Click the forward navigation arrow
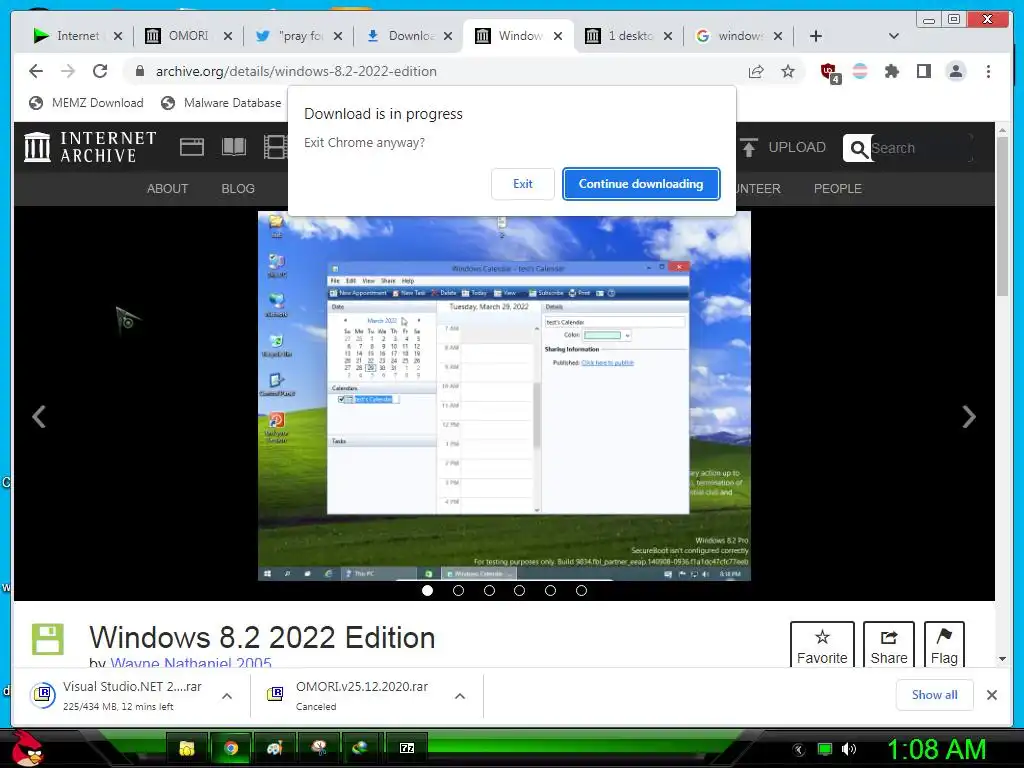1024x768 pixels. [68, 71]
